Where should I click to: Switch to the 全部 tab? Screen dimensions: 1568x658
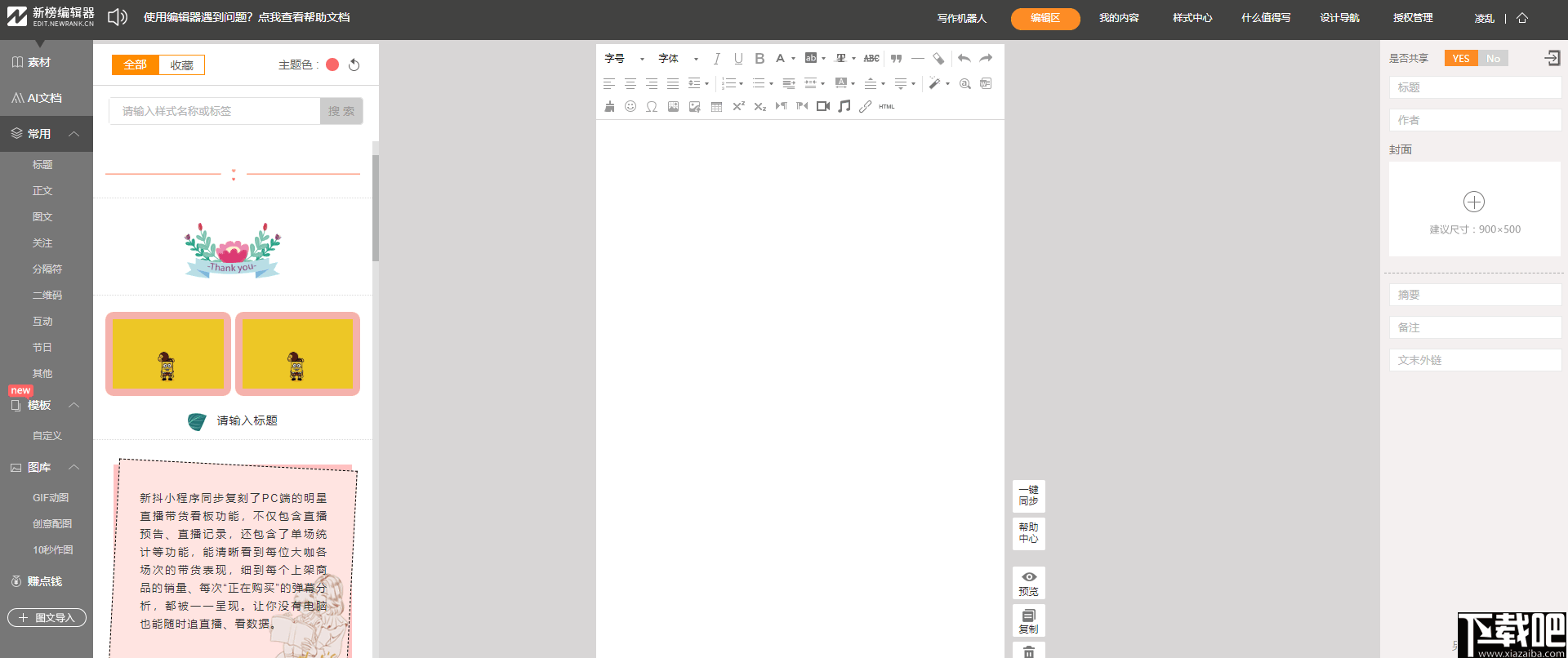[x=136, y=64]
